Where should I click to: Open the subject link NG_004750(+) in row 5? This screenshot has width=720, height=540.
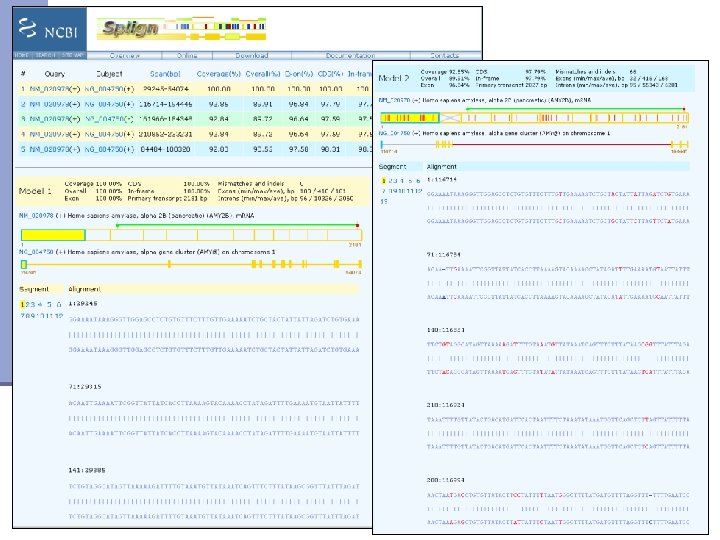[109, 149]
